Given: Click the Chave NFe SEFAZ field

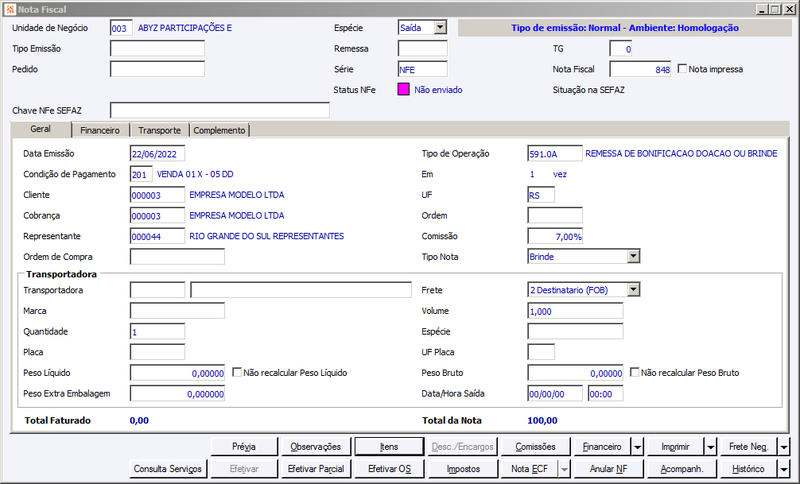Looking at the screenshot, I should tap(220, 110).
